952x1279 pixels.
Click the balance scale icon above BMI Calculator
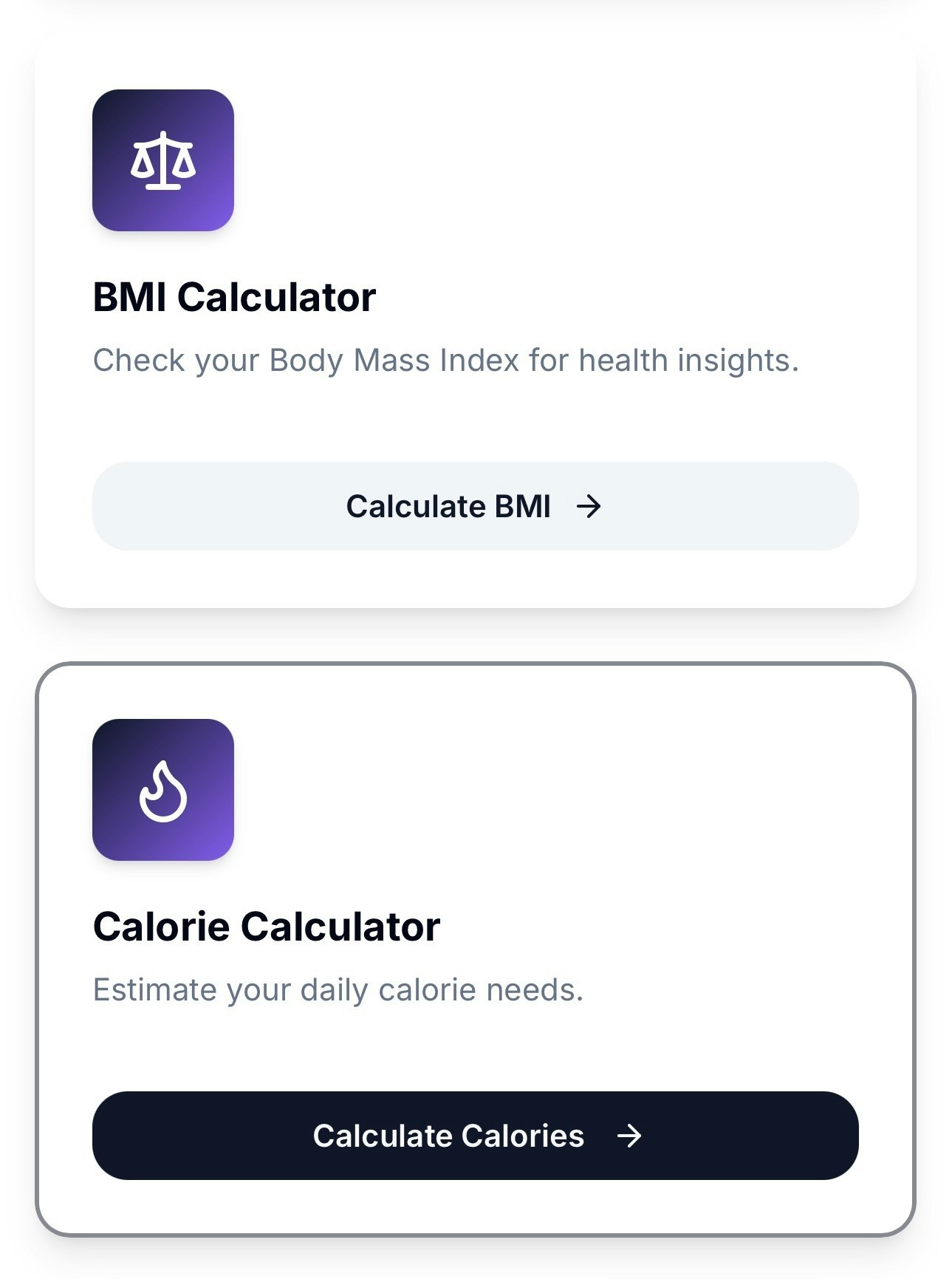click(163, 161)
